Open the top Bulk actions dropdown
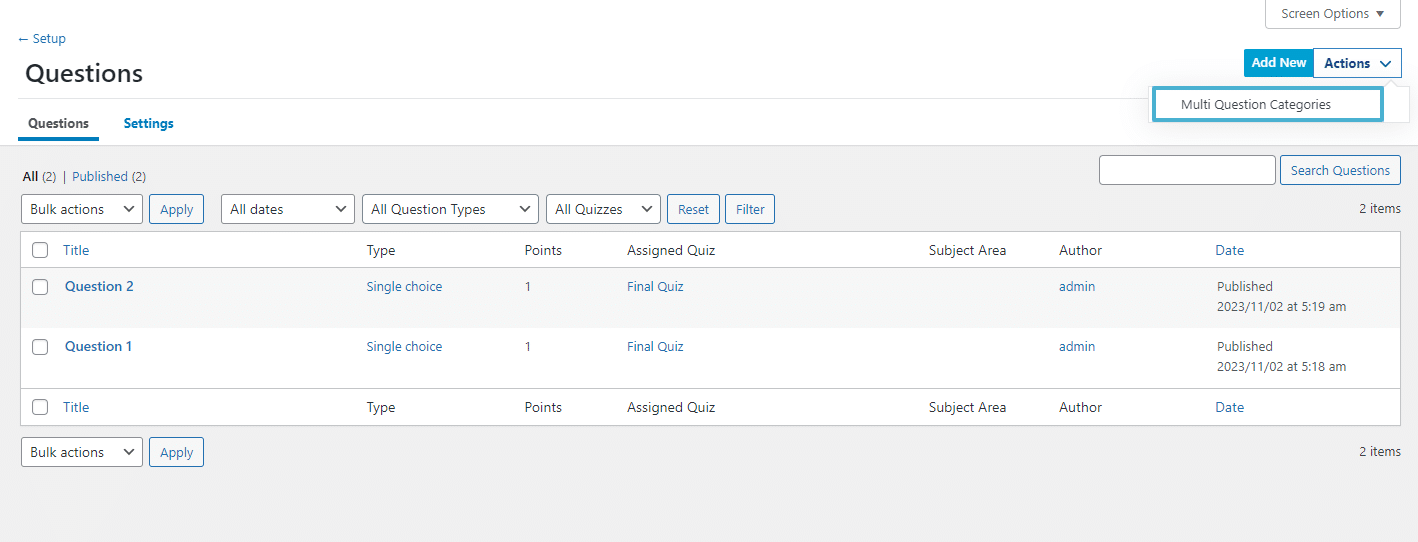1418x542 pixels. click(x=82, y=209)
